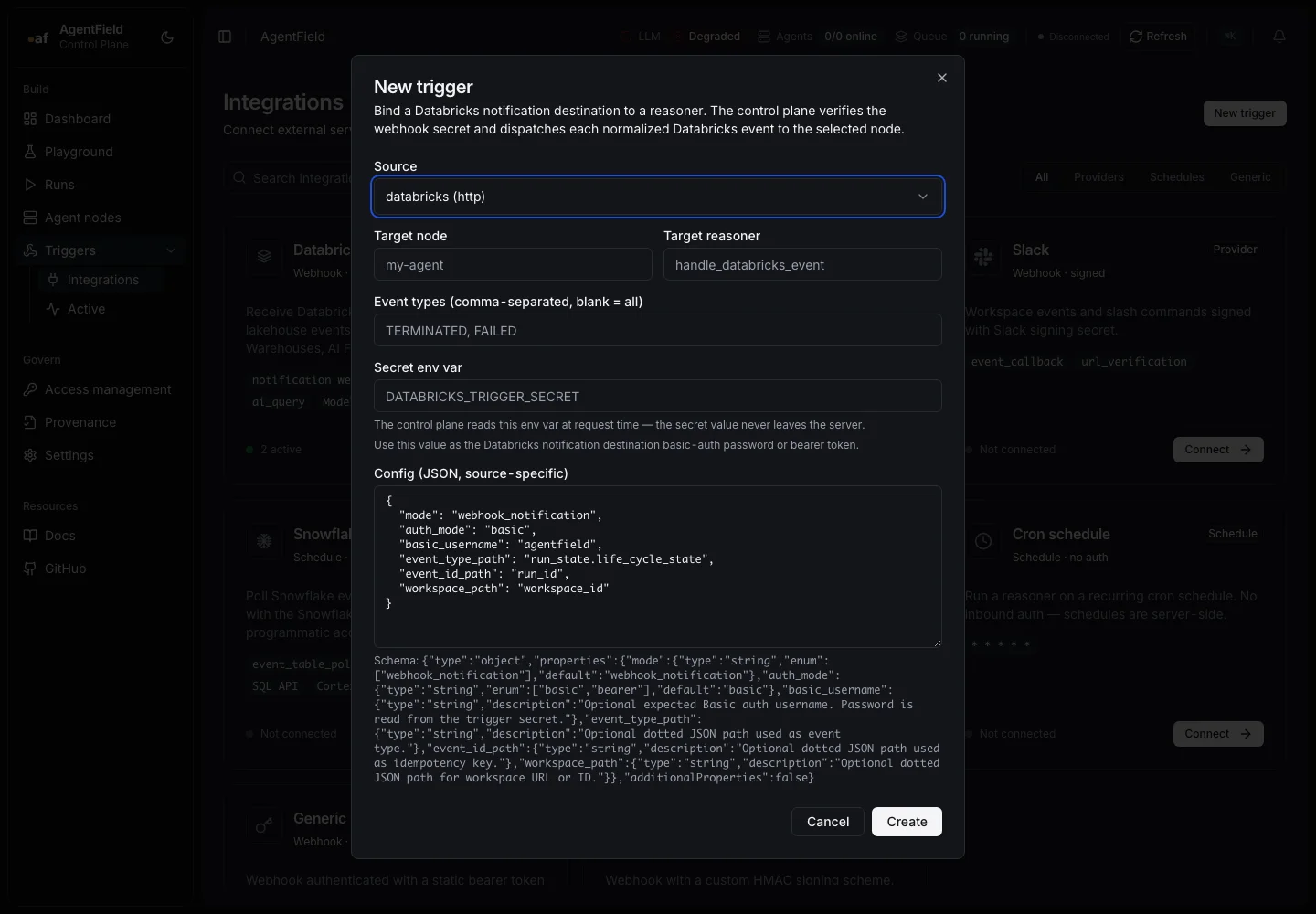Open Access management page
This screenshot has height=914, width=1316.
(x=108, y=389)
